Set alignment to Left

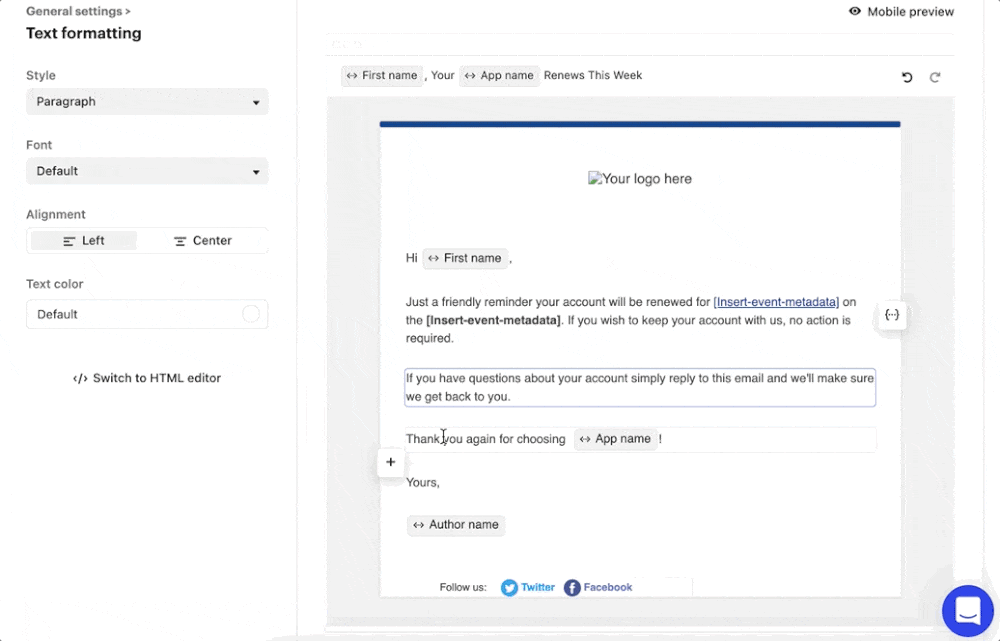tap(84, 241)
